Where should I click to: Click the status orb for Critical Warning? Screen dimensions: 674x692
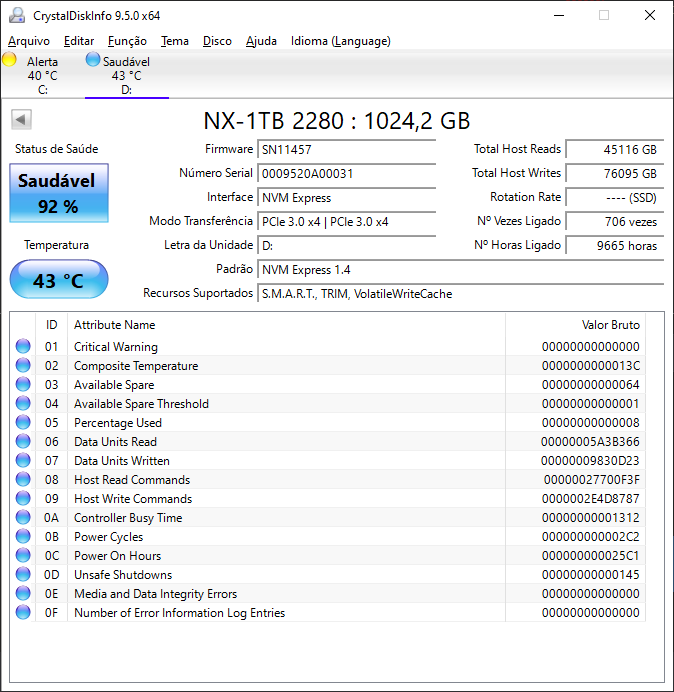[x=23, y=346]
